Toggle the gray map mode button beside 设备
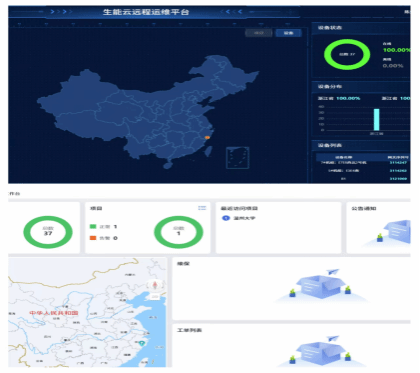Image resolution: width=420 pixels, height=373 pixels. (259, 33)
